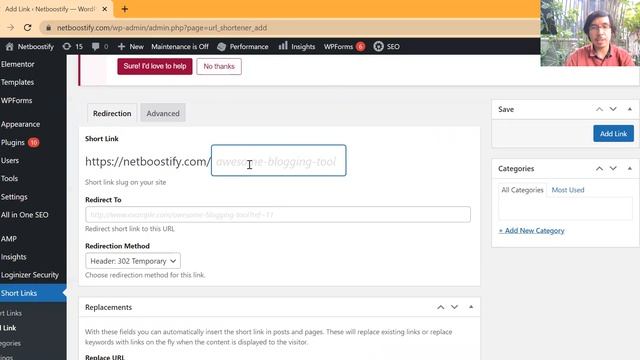640x360 pixels.
Task: Open the 15 pending updates indicator
Action: click(x=73, y=47)
